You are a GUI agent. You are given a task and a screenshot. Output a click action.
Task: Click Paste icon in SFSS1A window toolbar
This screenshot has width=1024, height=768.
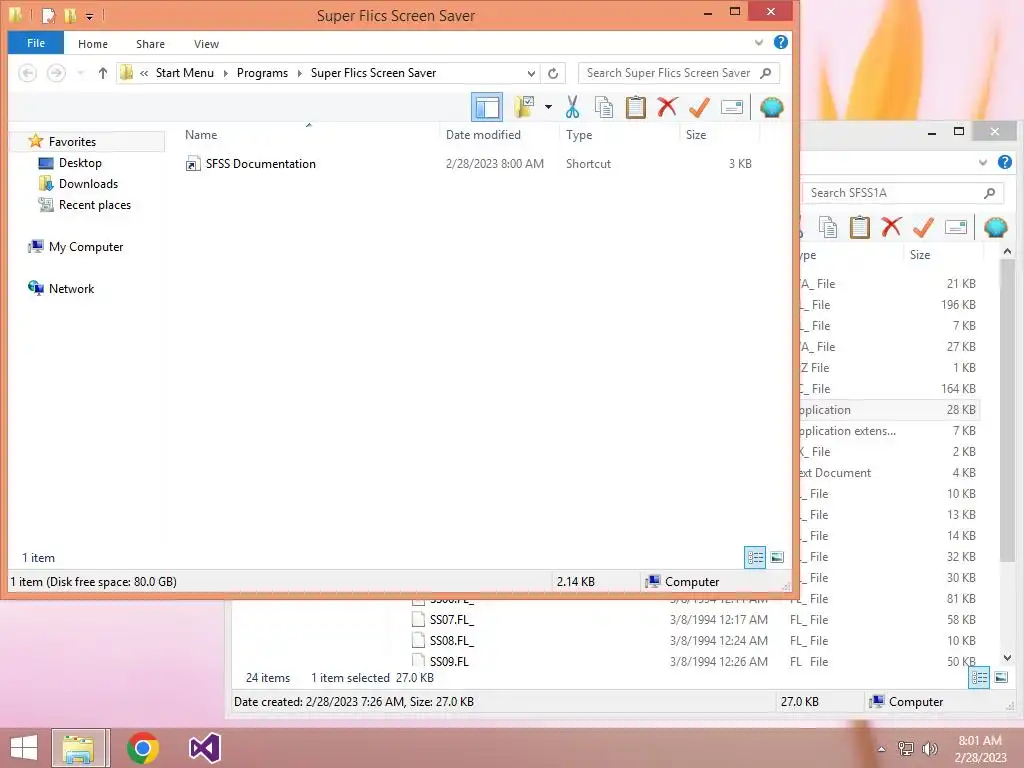[x=859, y=227]
